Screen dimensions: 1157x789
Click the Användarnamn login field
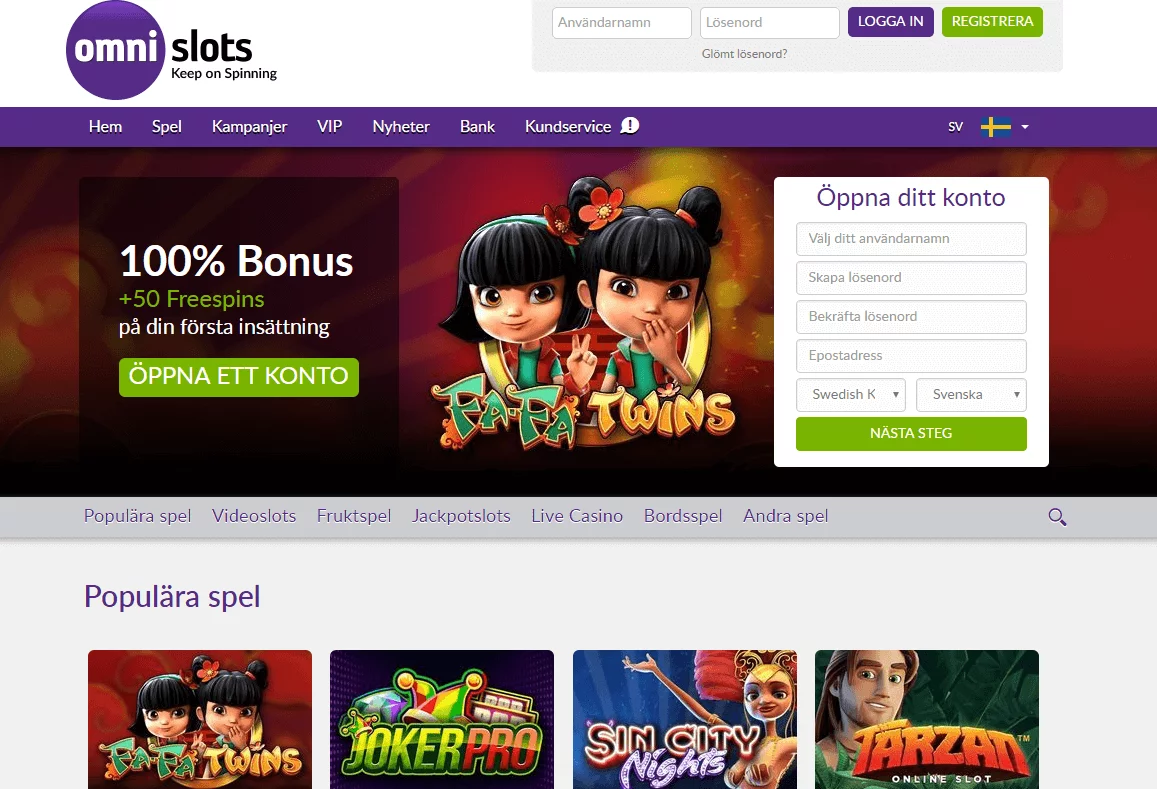(622, 23)
